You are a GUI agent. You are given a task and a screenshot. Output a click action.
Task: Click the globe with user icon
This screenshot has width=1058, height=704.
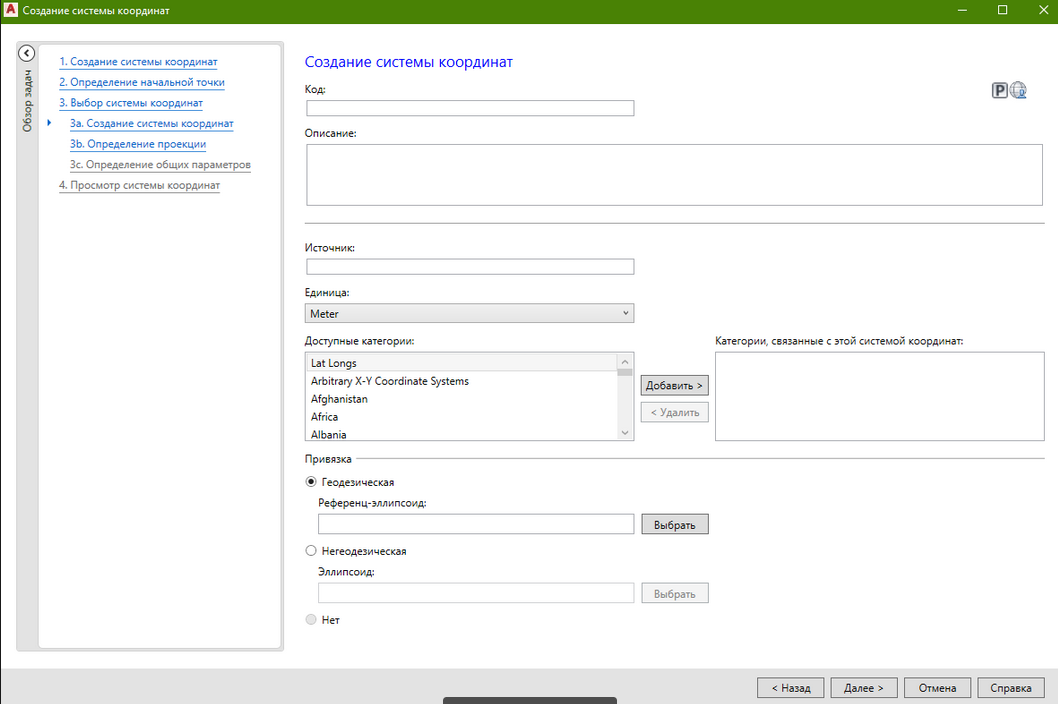click(x=1019, y=90)
